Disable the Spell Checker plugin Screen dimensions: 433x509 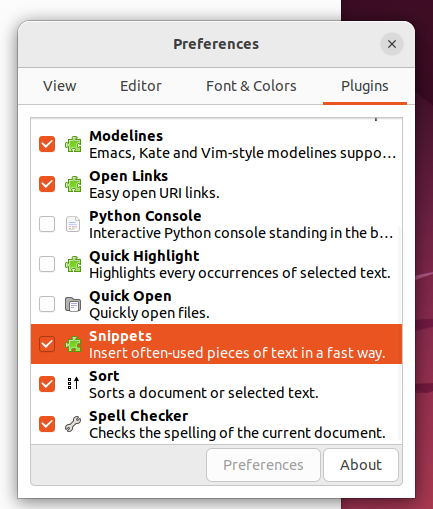pos(47,424)
